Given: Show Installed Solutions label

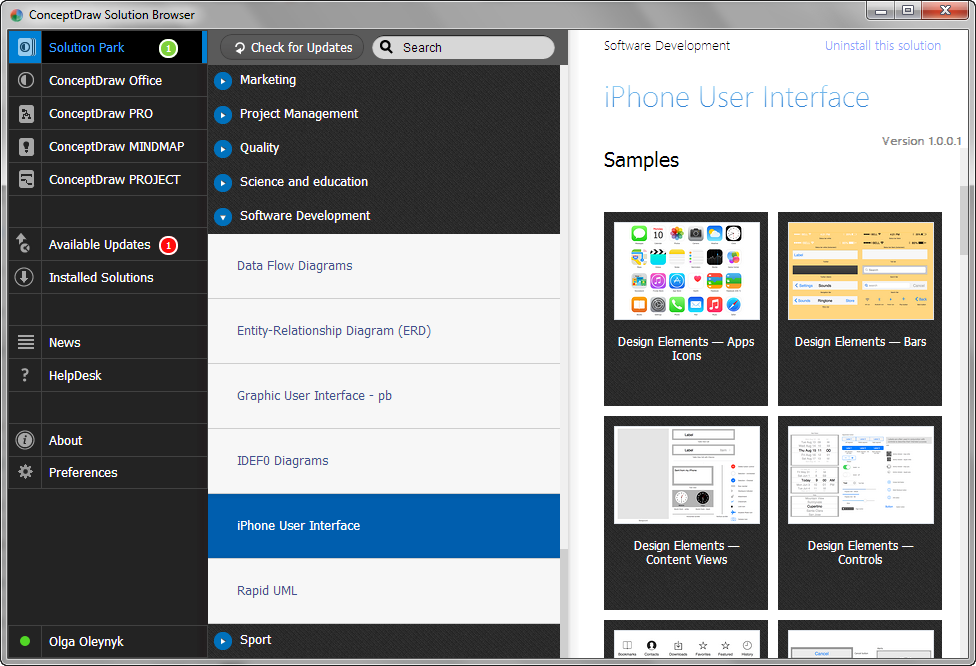Looking at the screenshot, I should click(101, 278).
